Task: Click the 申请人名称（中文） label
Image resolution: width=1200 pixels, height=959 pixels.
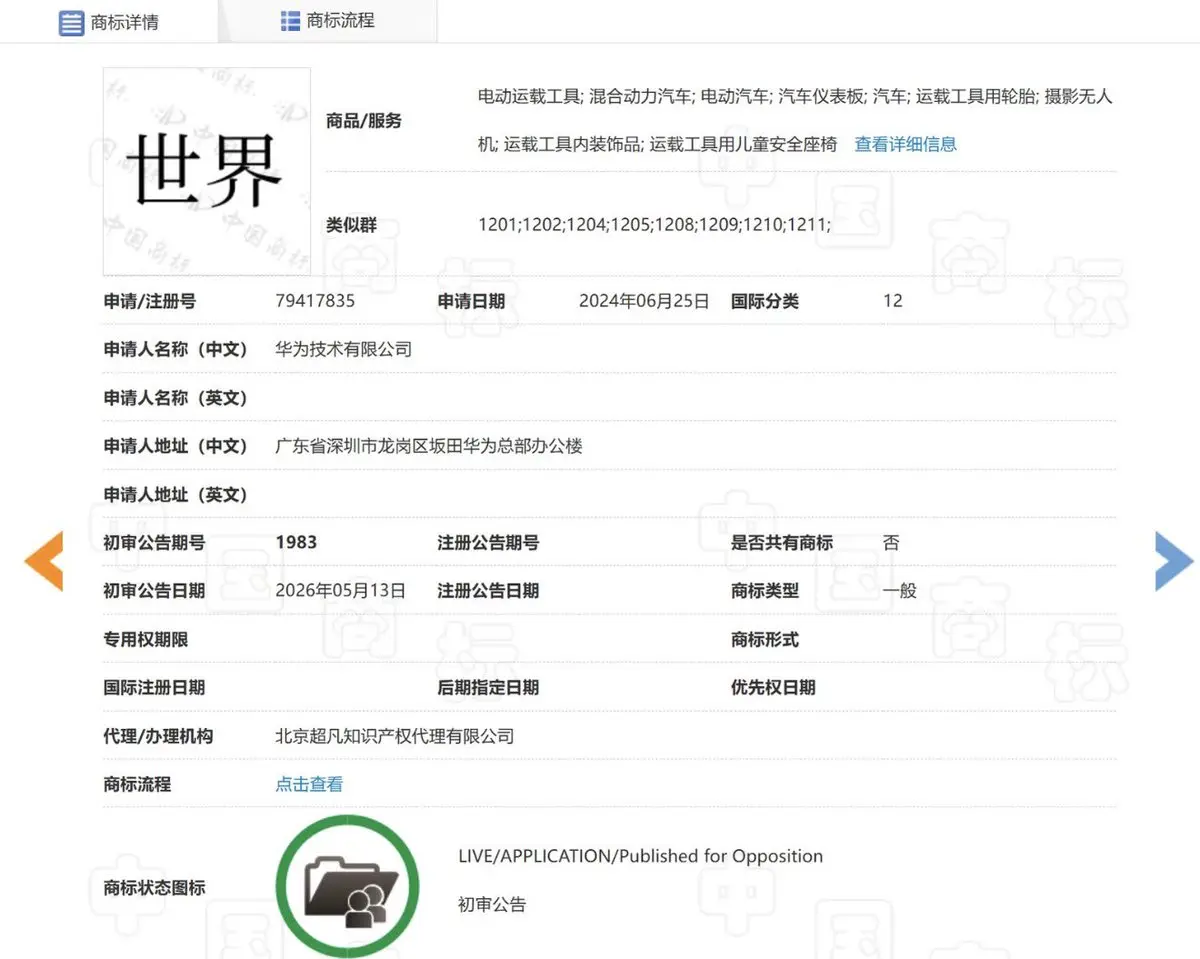Action: point(176,349)
